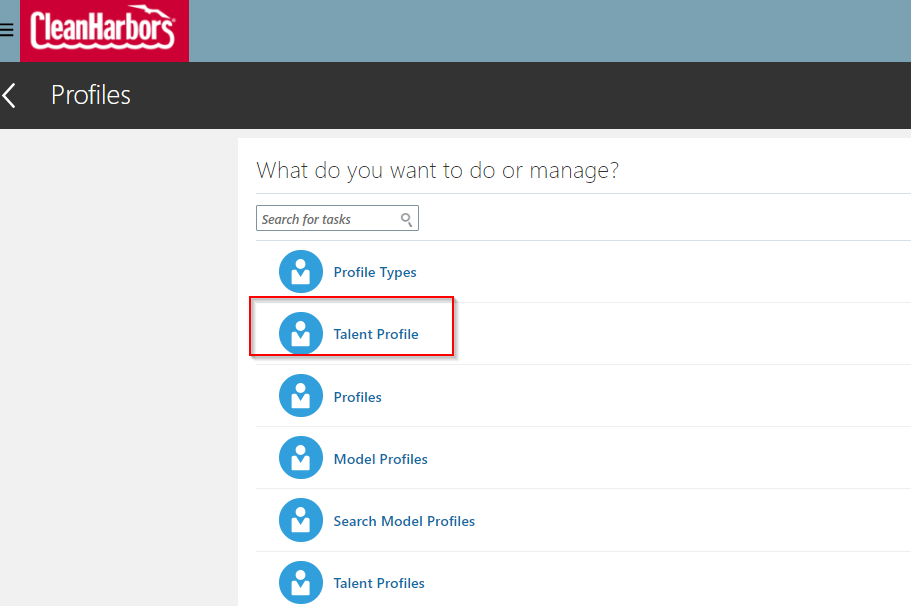This screenshot has height=606, width=911.
Task: Click the CleanHarbors company logo
Action: [104, 30]
